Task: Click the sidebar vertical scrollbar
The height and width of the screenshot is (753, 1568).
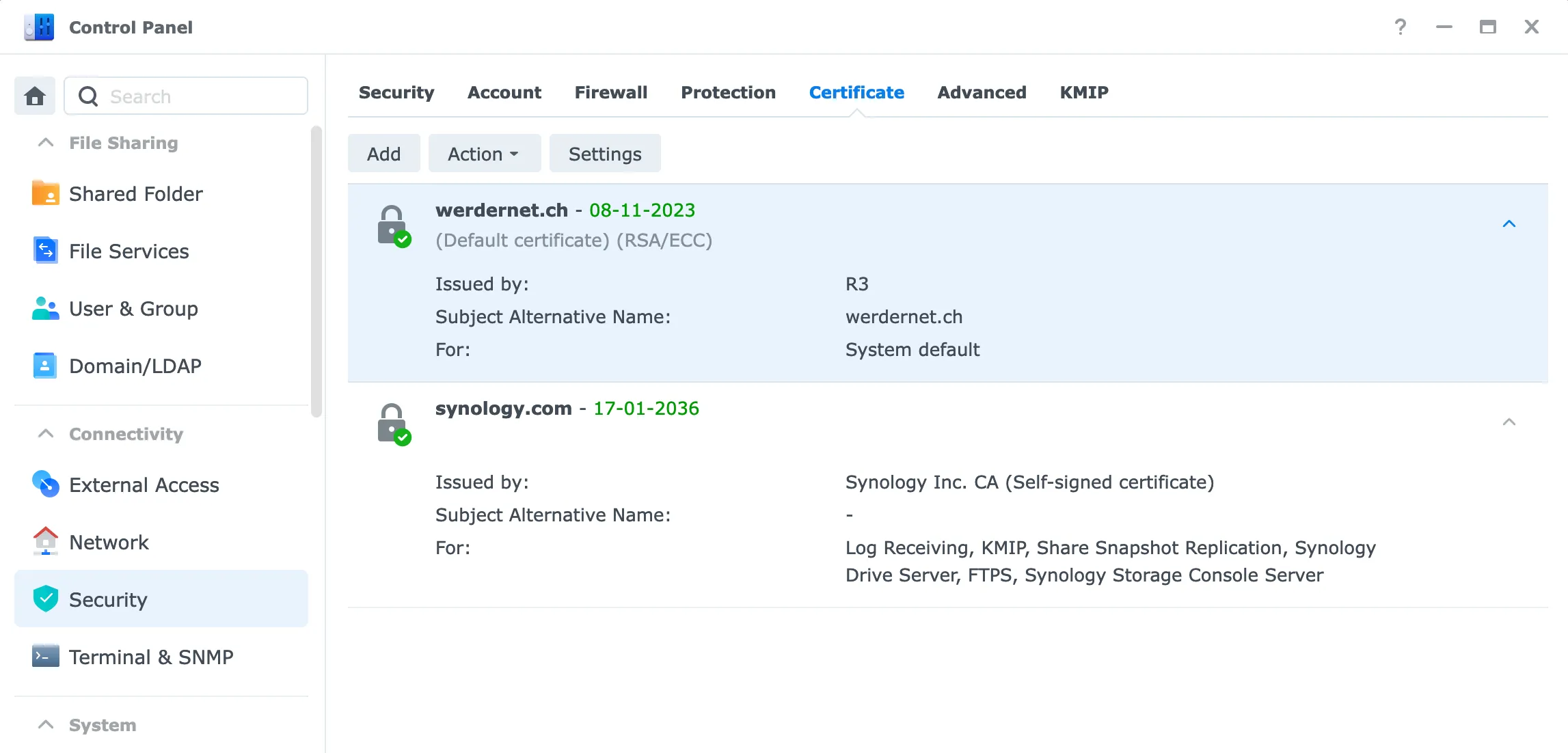Action: [316, 271]
